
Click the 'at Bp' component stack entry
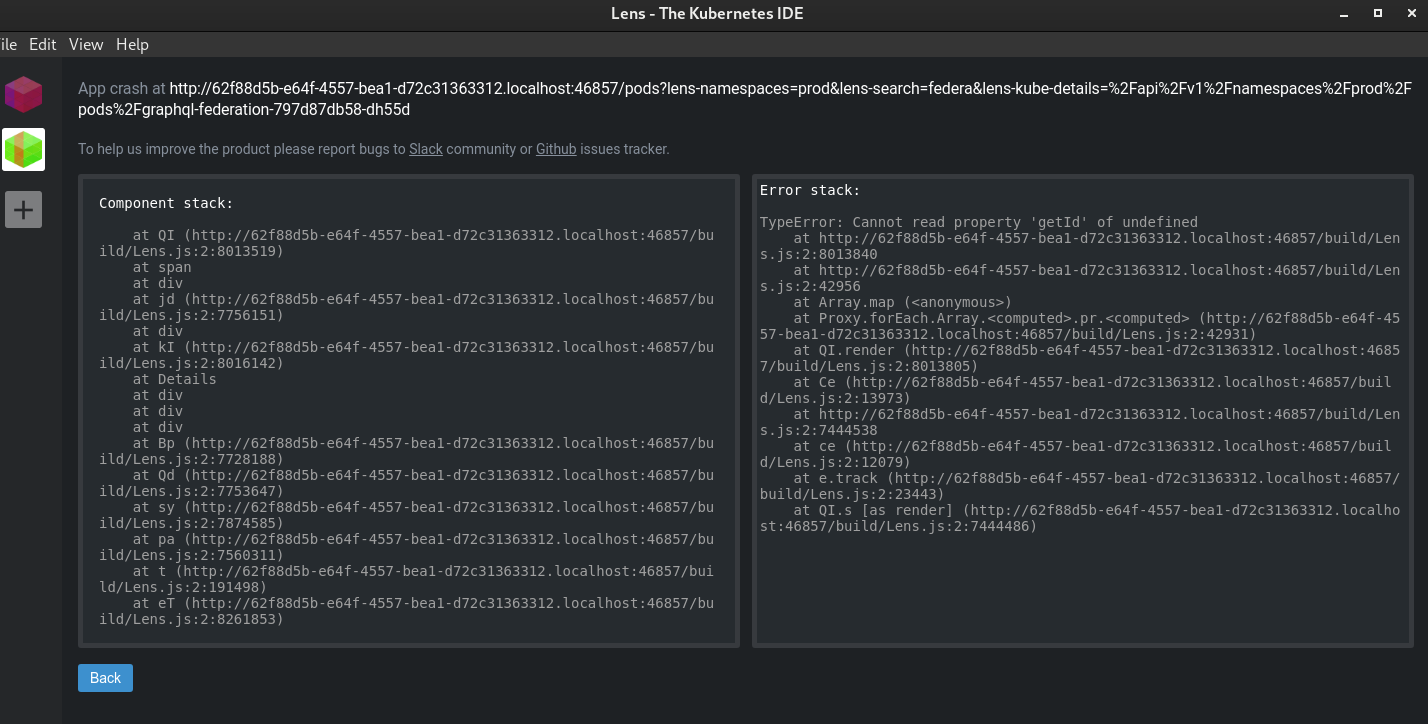click(407, 451)
